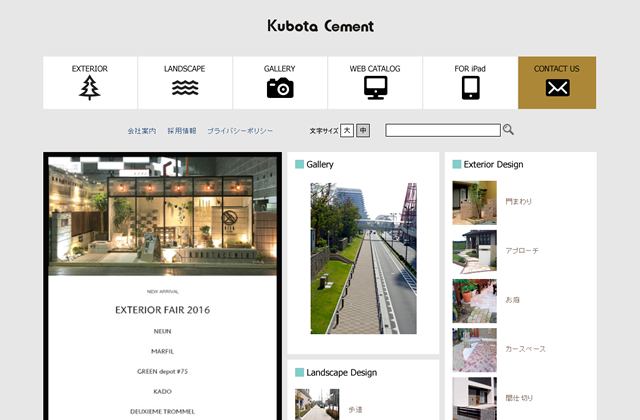The image size is (640, 420).
Task: Set text size to 中
Action: pyautogui.click(x=363, y=131)
